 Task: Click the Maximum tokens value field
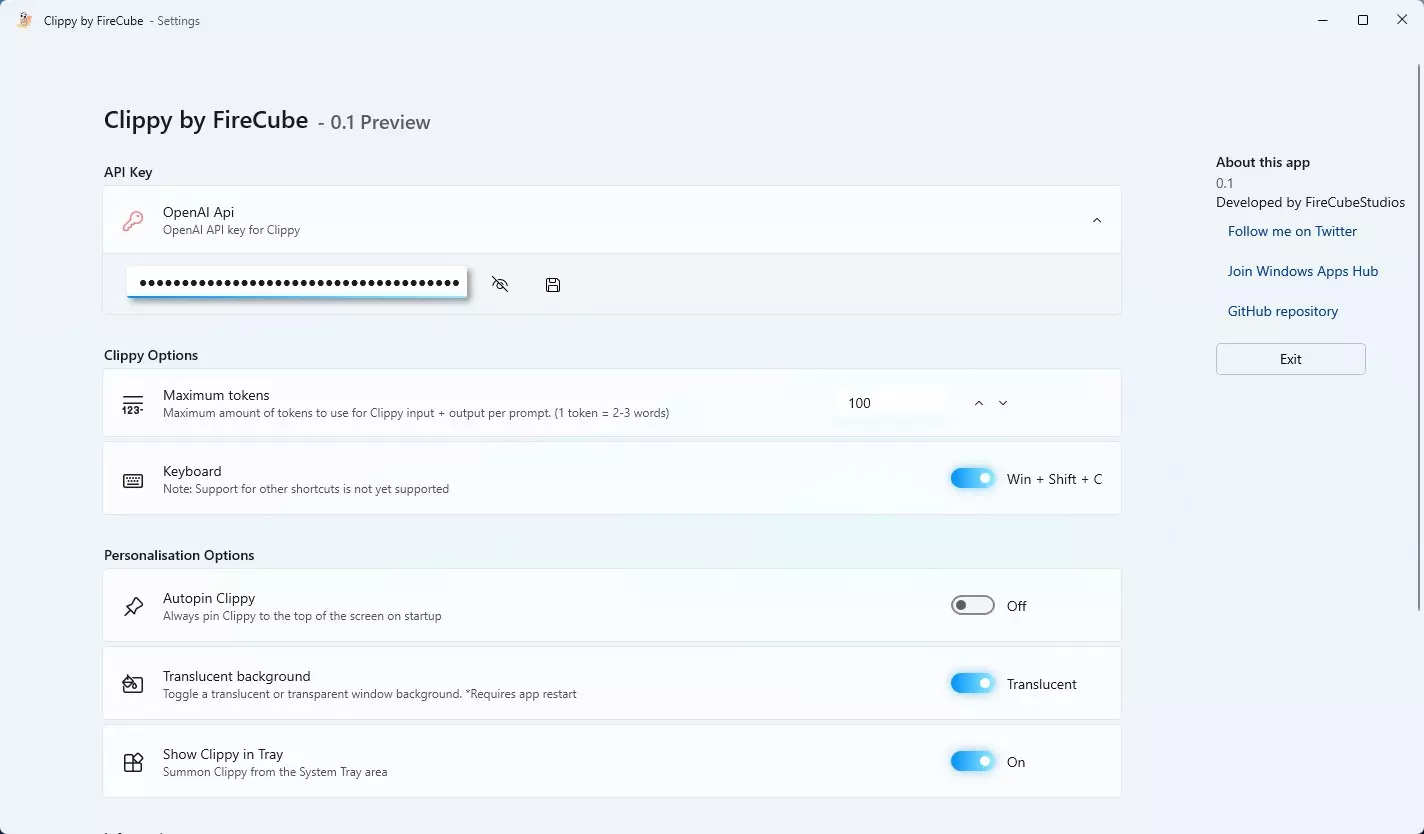(x=890, y=403)
